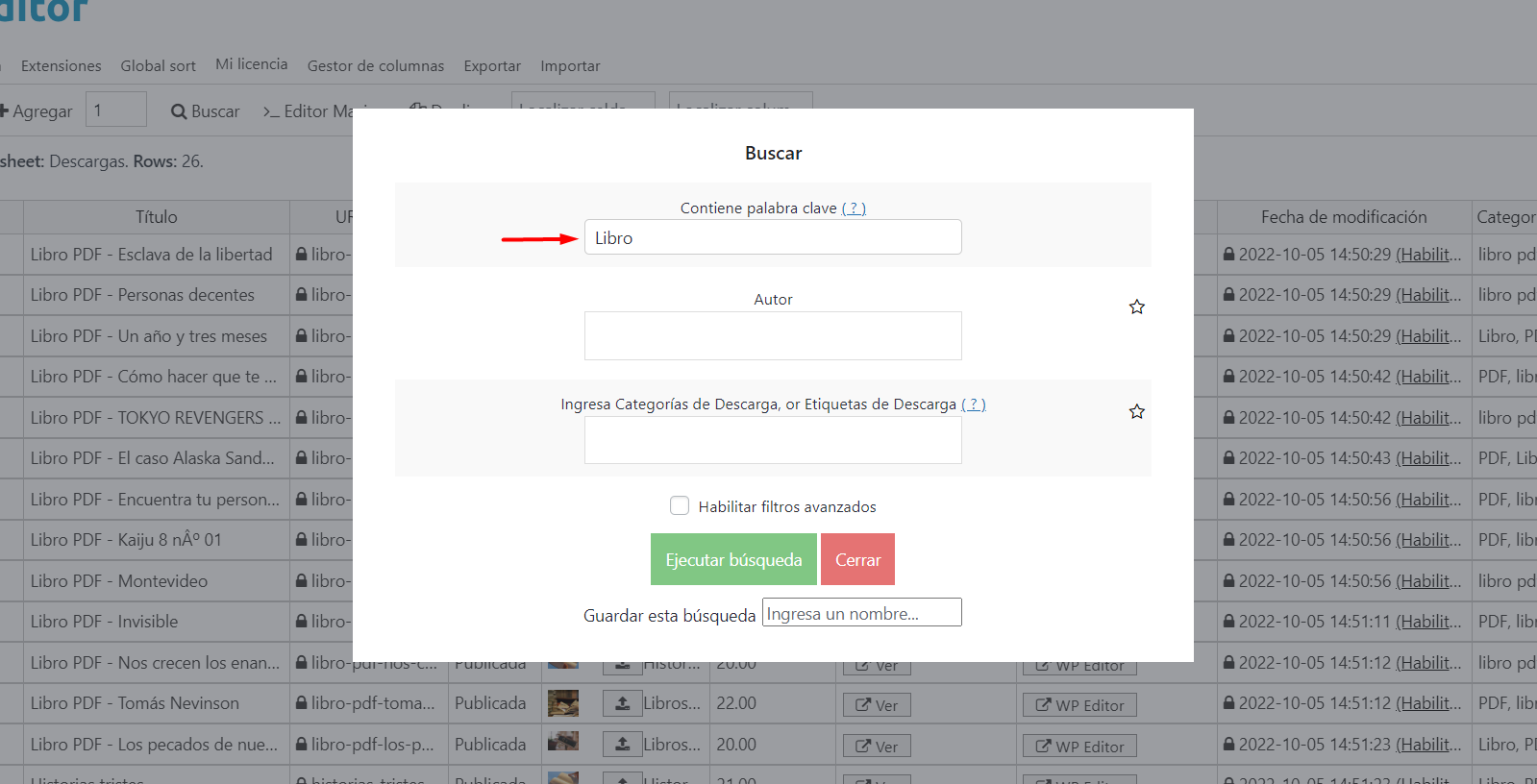This screenshot has width=1537, height=784.
Task: Open WP Editor for Los pecados row
Action: 1079,747
